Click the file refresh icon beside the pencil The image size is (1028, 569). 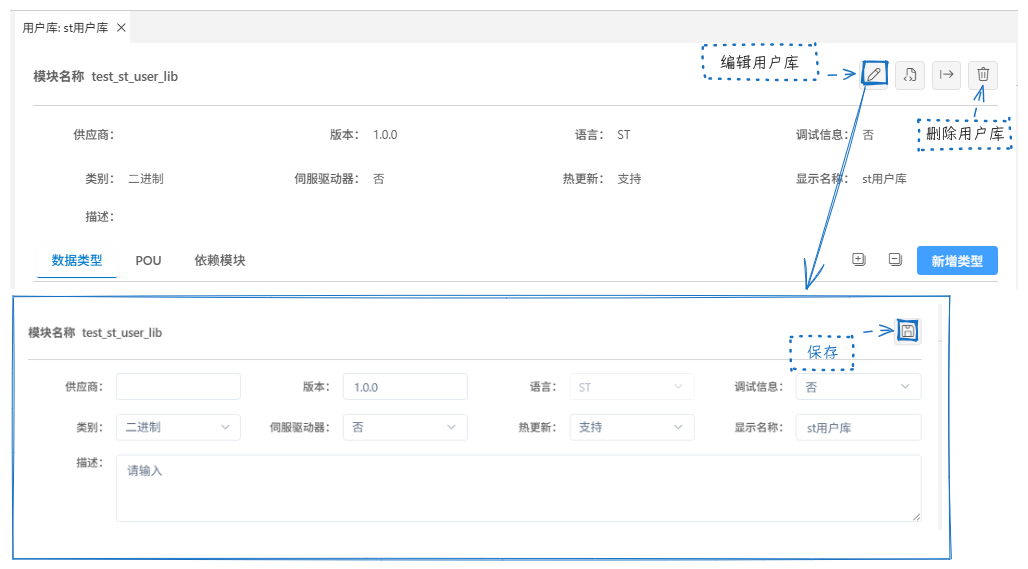[910, 75]
